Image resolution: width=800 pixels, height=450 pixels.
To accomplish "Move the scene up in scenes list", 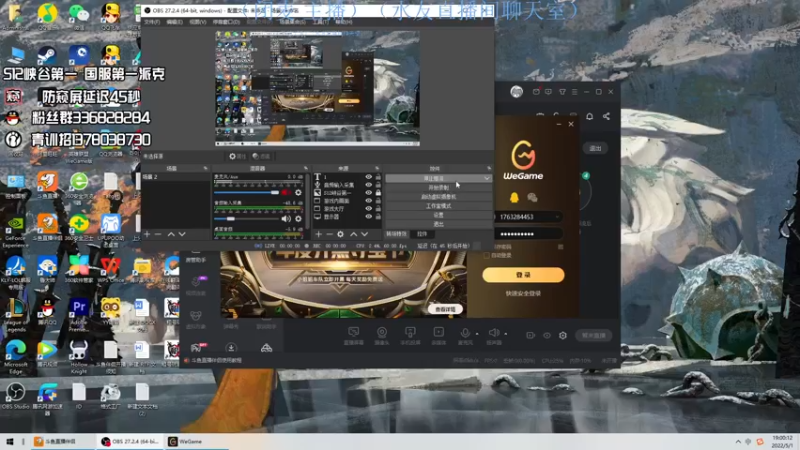I will [x=171, y=234].
